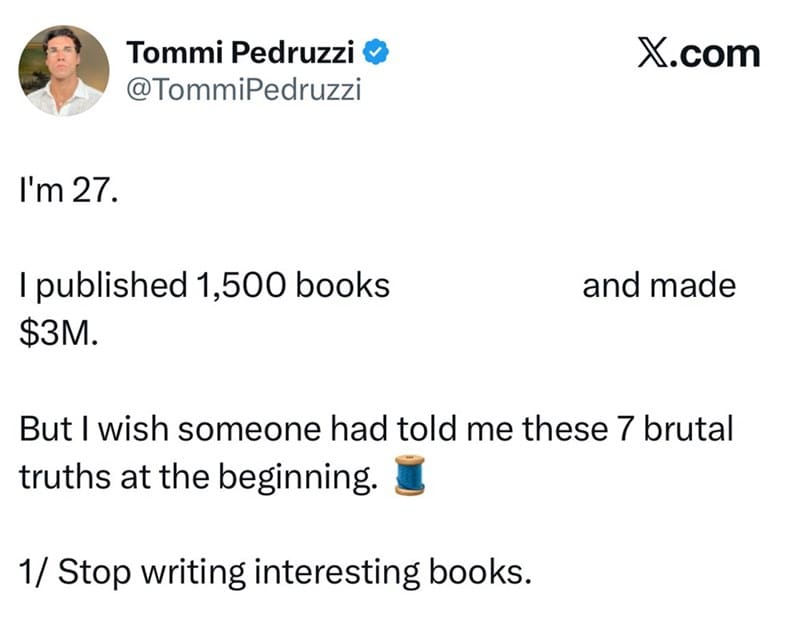The height and width of the screenshot is (617, 800).
Task: Click the blue verified checkmark badge
Action: [x=376, y=52]
